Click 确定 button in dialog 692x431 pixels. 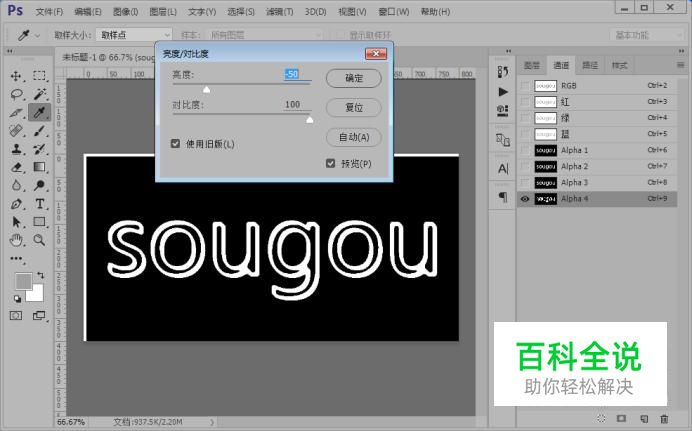pos(354,79)
